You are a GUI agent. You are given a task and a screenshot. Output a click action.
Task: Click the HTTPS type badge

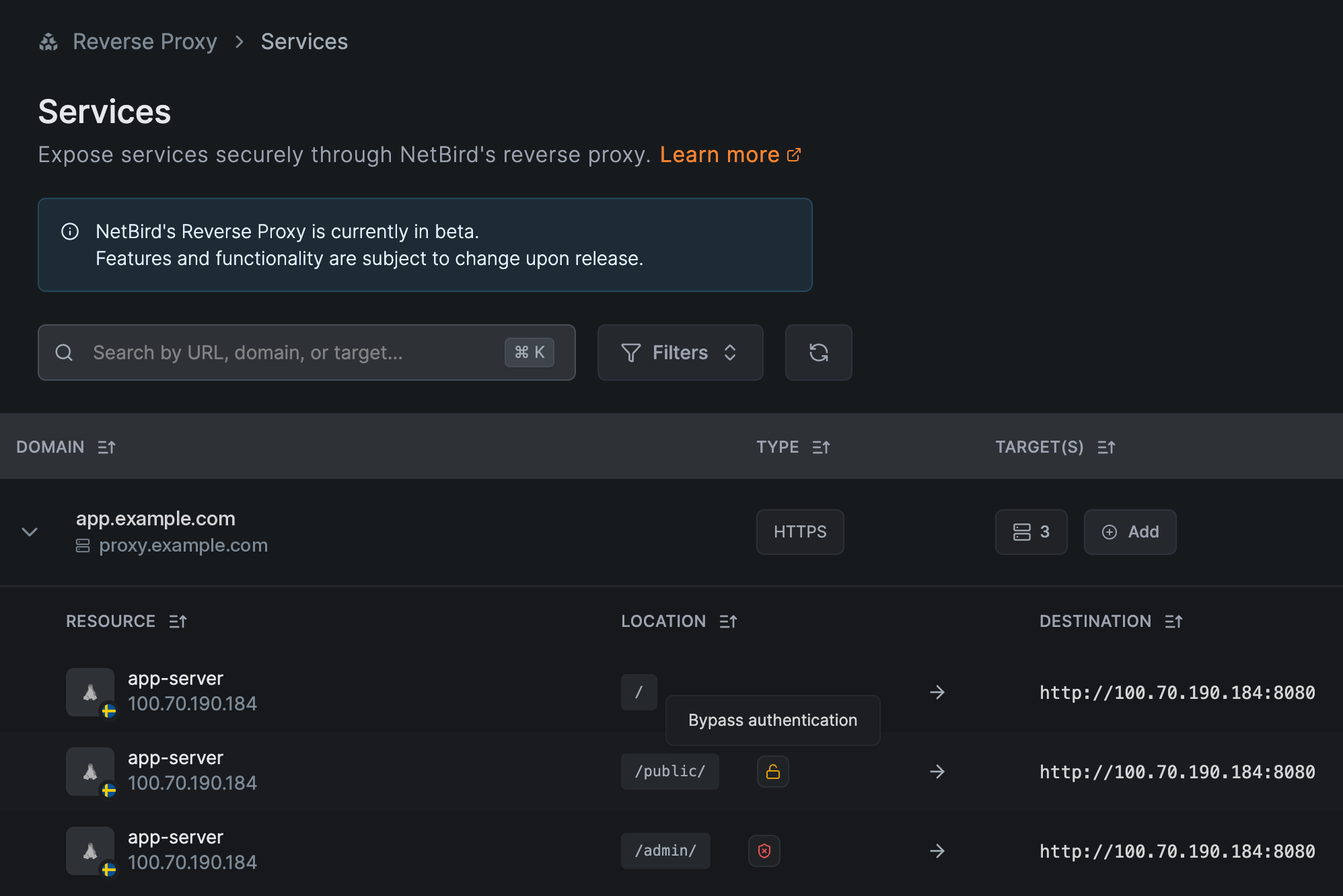coord(800,531)
